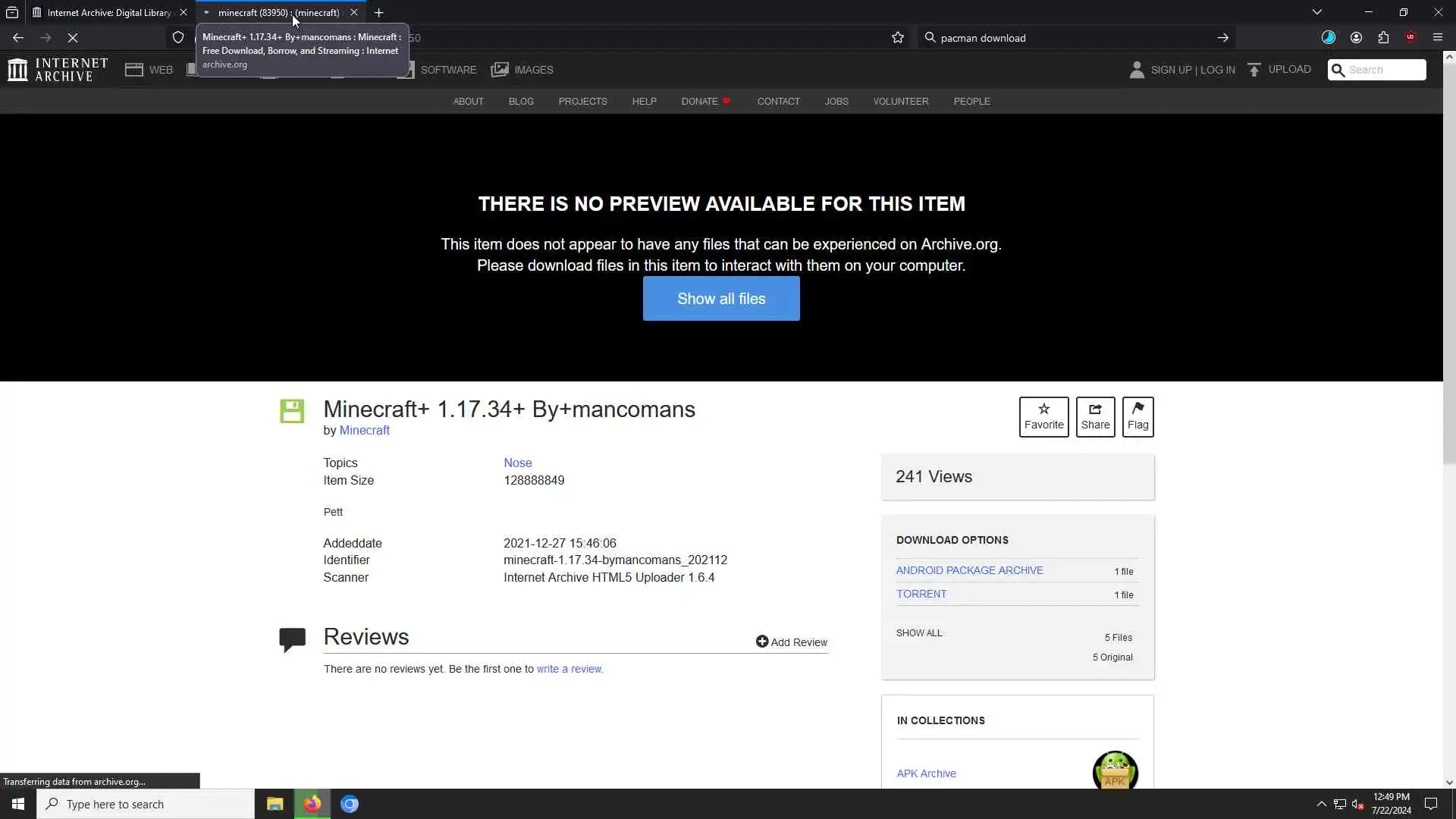Expand SHOW ALL download files

(919, 633)
